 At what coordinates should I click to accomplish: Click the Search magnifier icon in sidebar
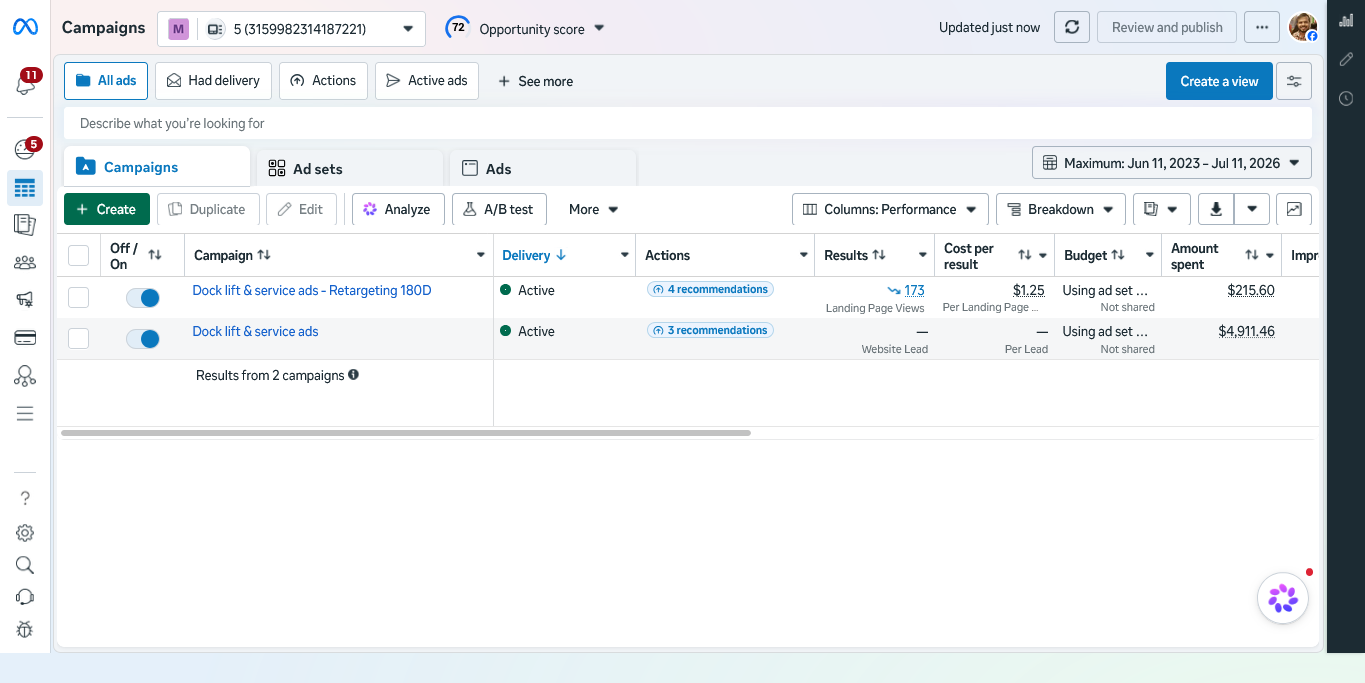25,565
